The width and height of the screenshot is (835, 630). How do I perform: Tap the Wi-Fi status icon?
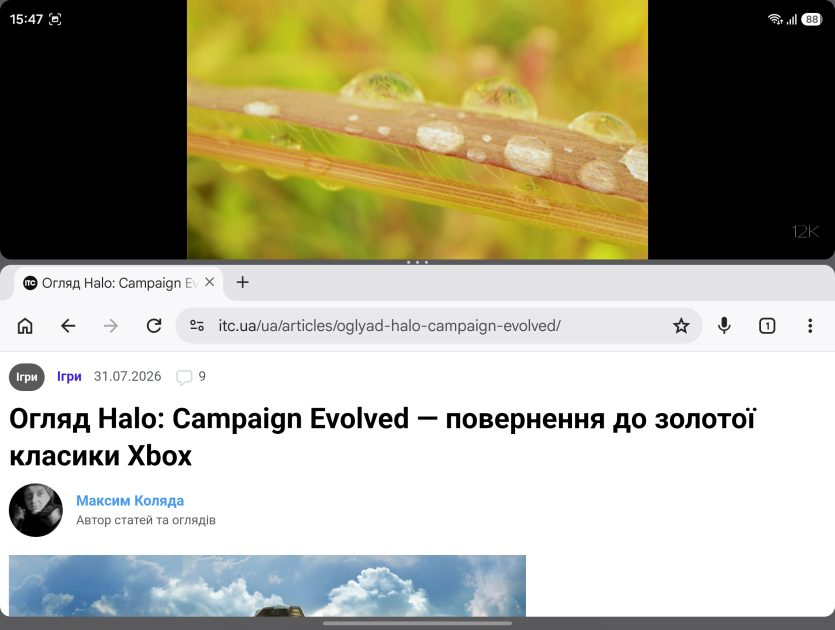coord(775,19)
